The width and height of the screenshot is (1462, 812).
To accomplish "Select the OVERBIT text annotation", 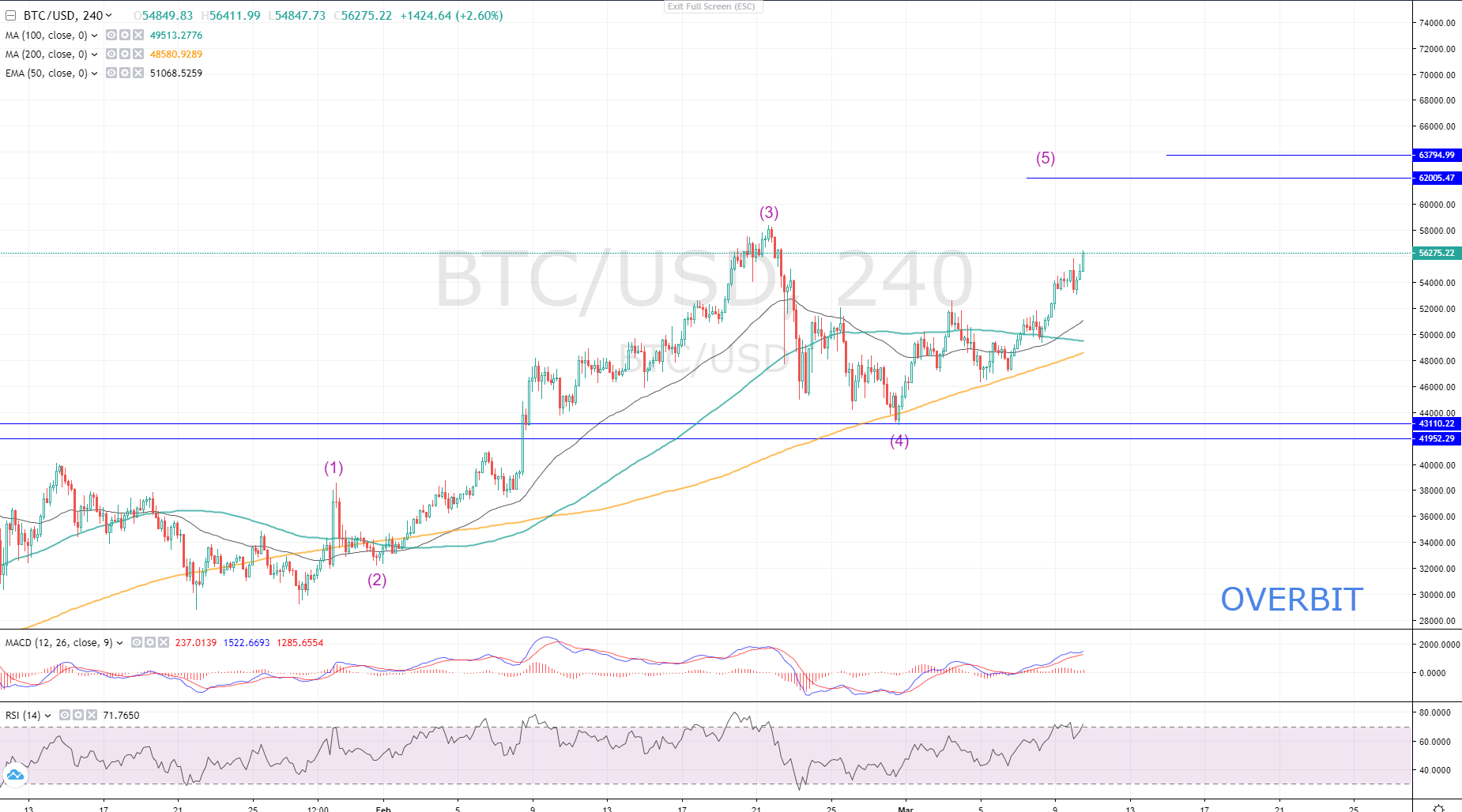I will 1292,600.
